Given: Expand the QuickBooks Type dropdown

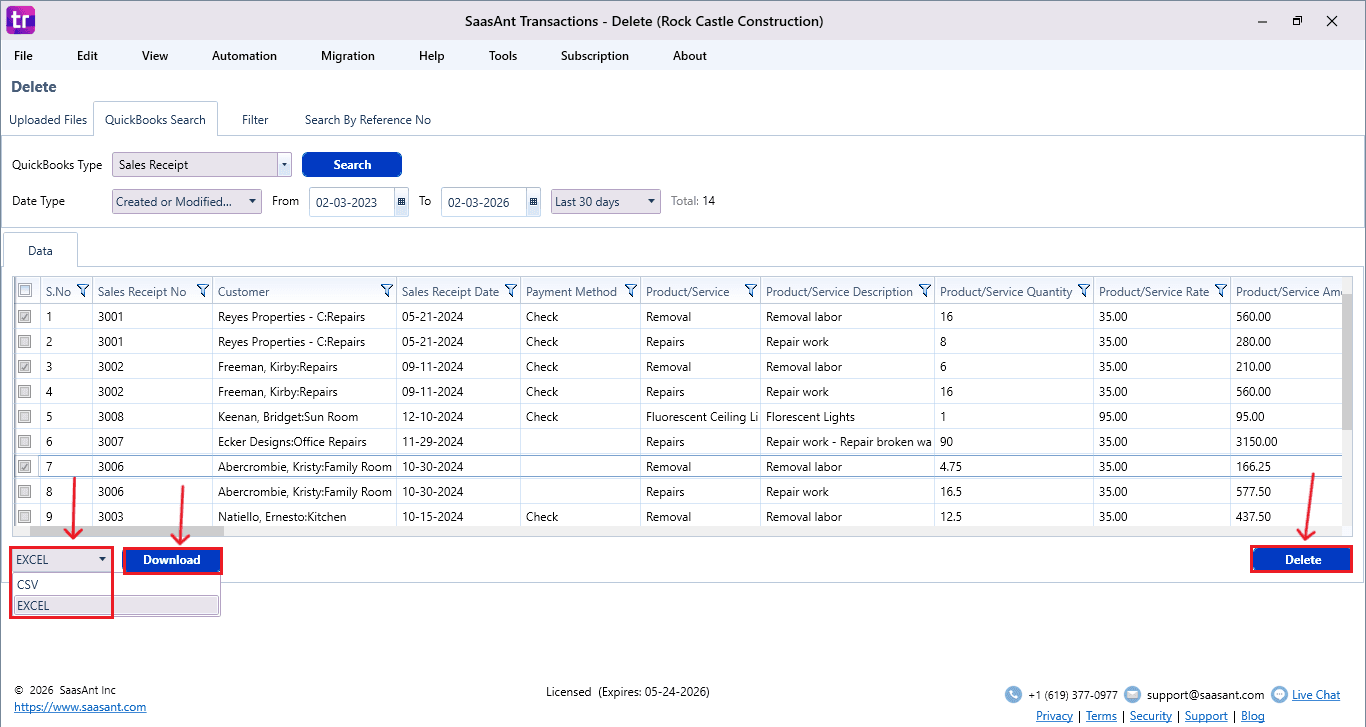Looking at the screenshot, I should coord(284,165).
